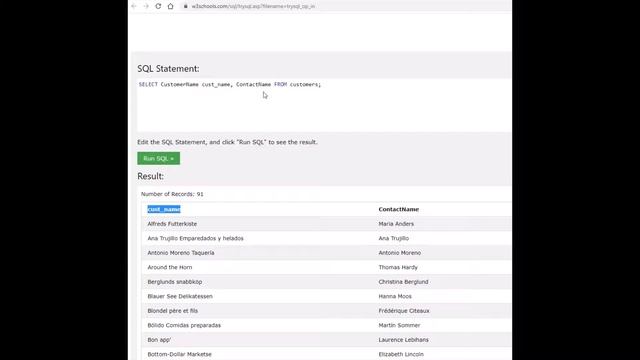Focus the w3schools URL address bar

(253, 6)
